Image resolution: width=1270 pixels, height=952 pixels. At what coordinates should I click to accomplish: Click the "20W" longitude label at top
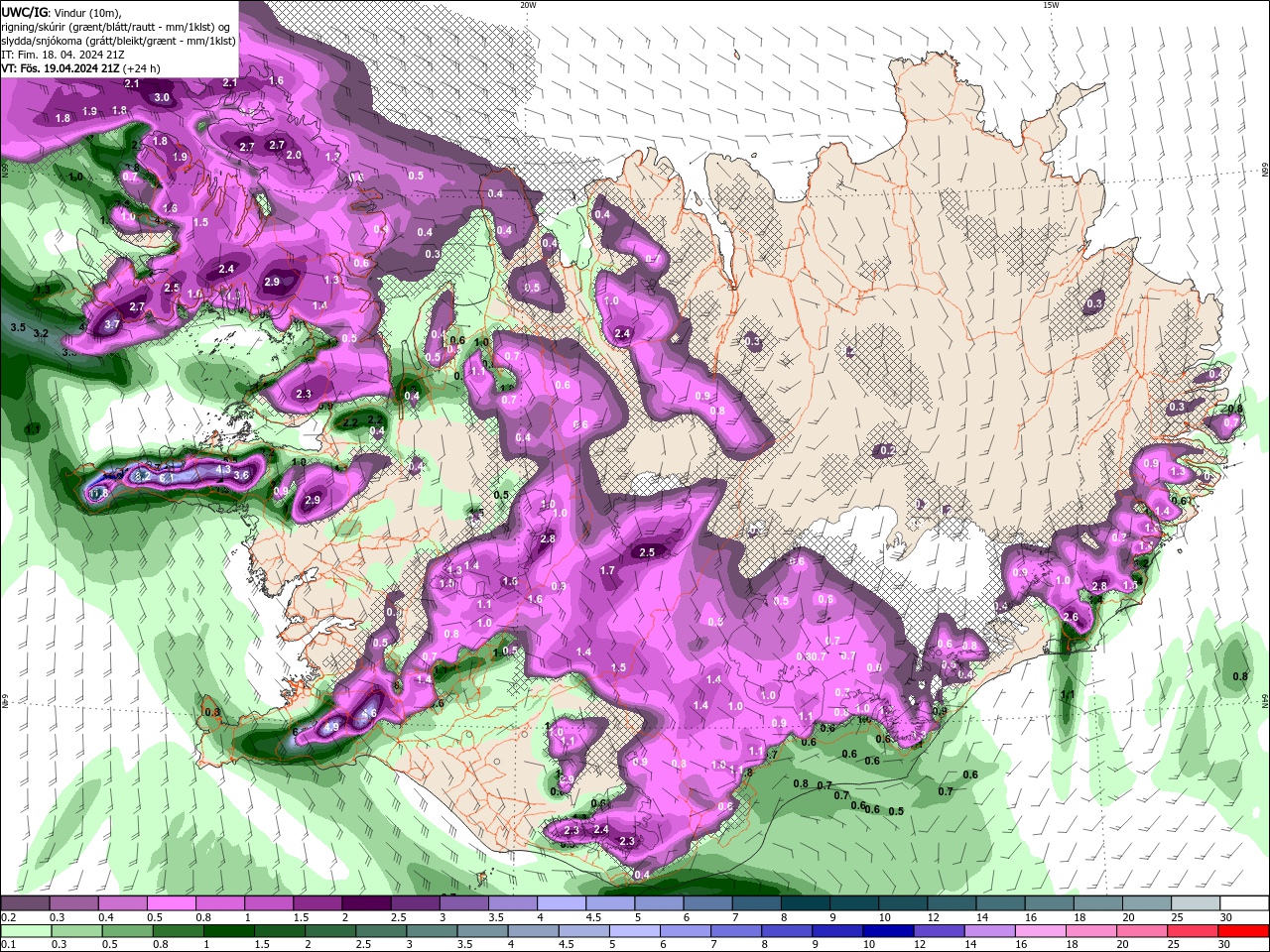(528, 4)
